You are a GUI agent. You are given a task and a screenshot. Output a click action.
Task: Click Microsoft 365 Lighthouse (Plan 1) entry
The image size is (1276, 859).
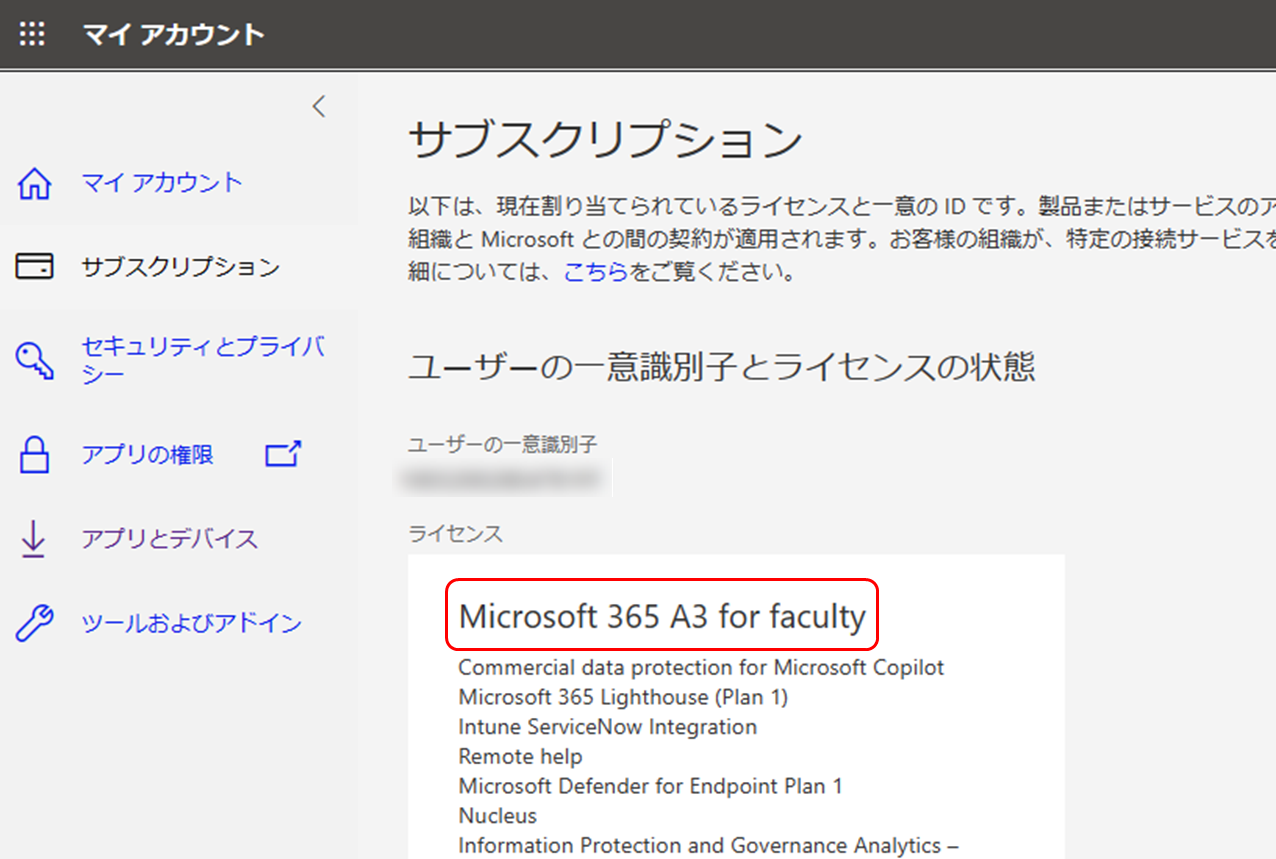click(x=622, y=697)
